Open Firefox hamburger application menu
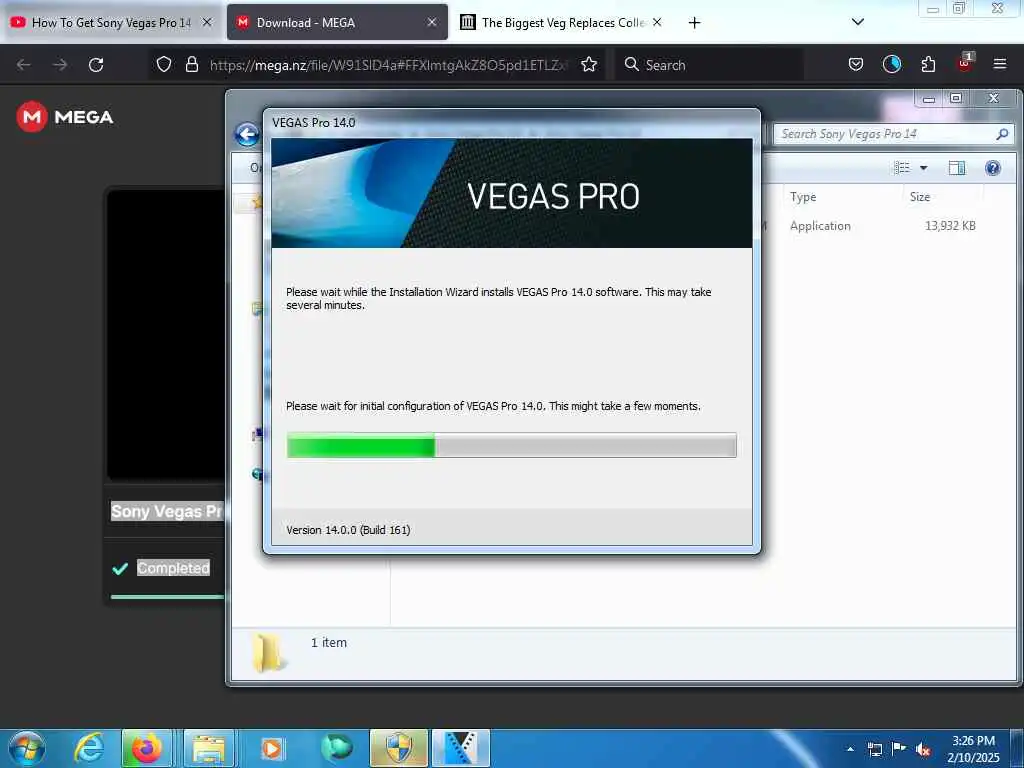 1000,64
